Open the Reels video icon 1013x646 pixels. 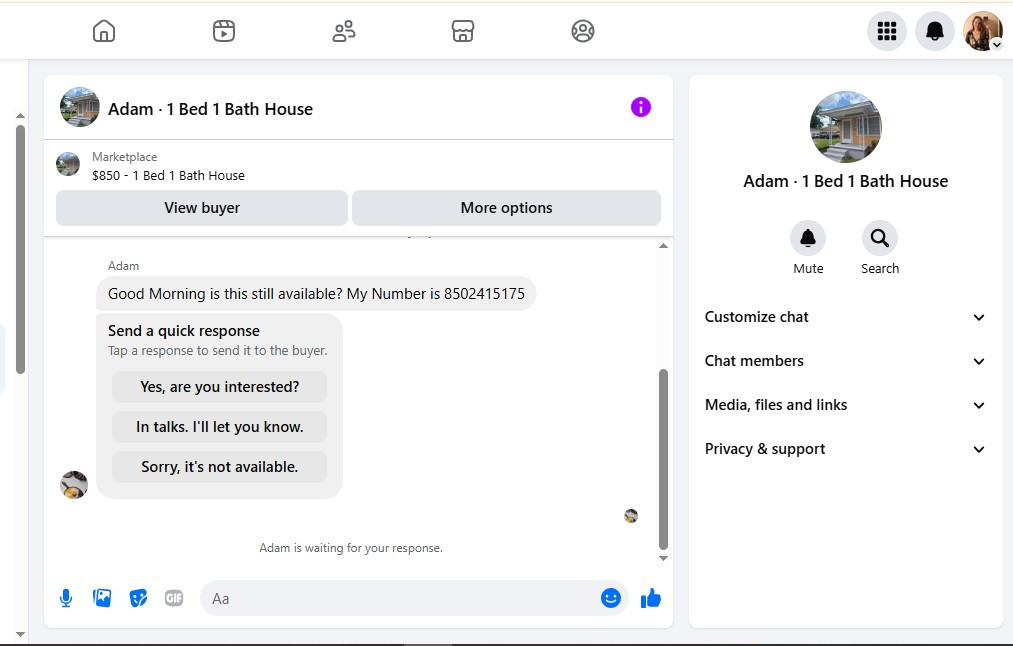[224, 31]
